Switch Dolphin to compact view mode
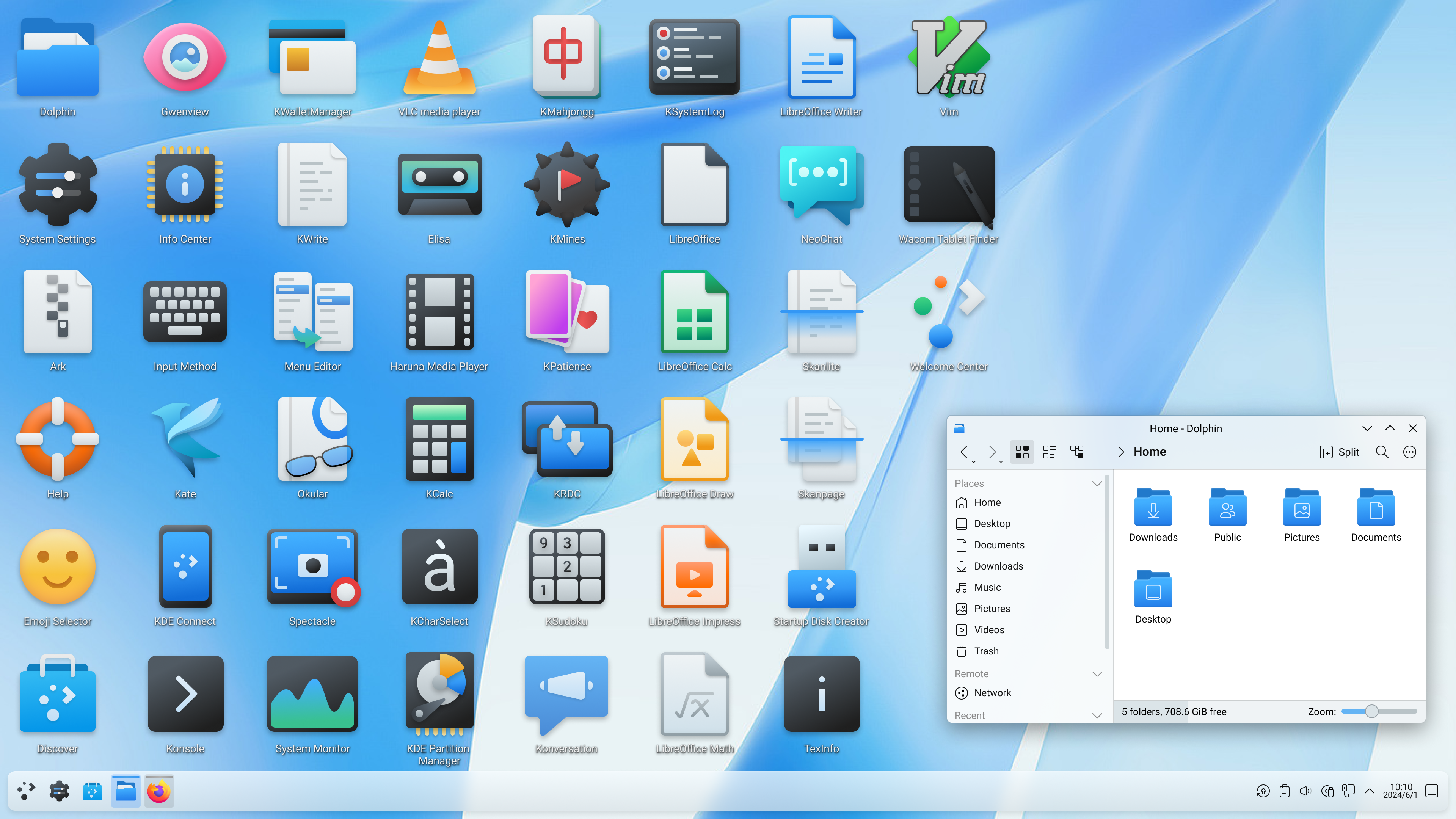 coord(1049,452)
